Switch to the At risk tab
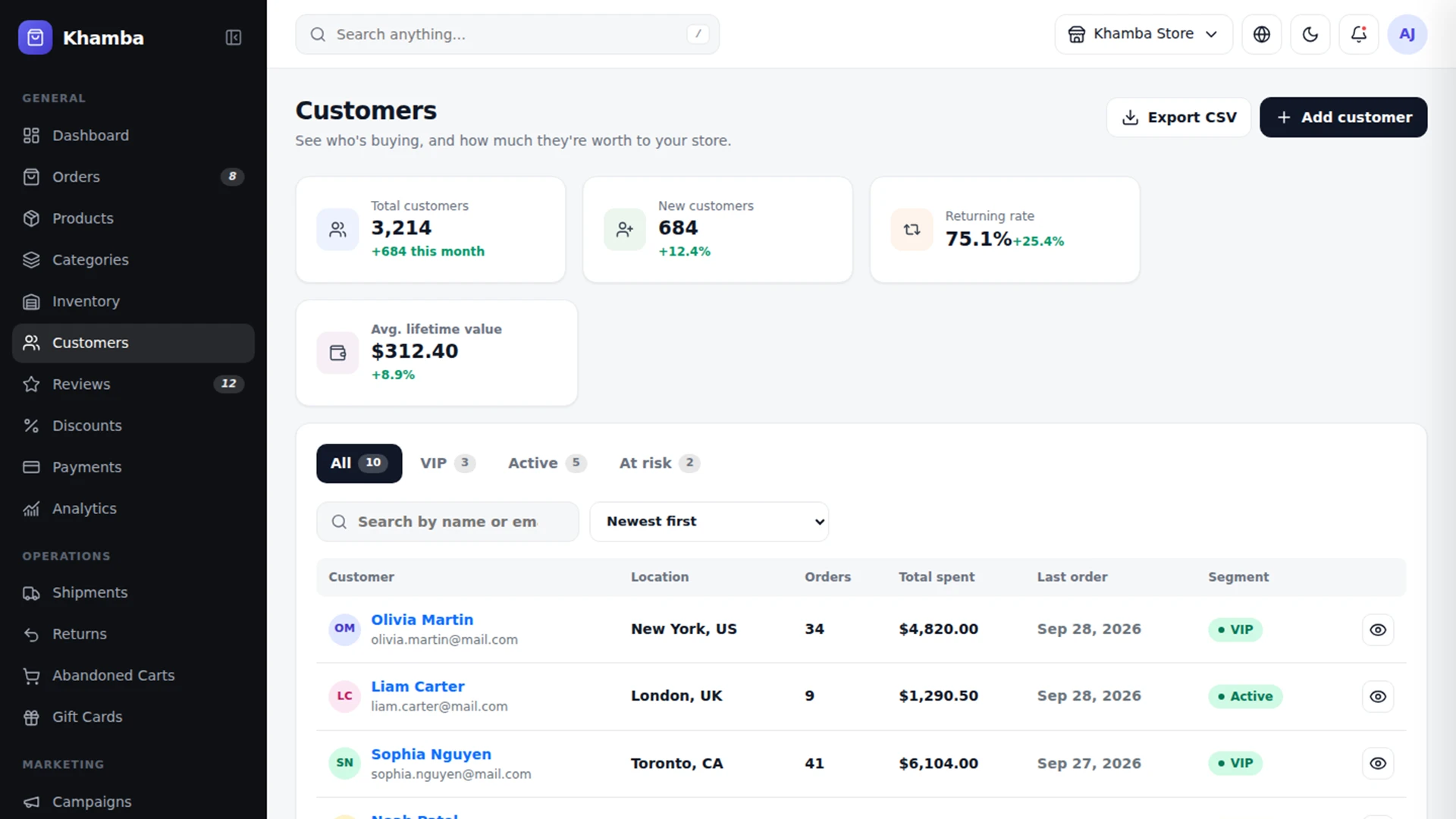The width and height of the screenshot is (1456, 819). (659, 463)
